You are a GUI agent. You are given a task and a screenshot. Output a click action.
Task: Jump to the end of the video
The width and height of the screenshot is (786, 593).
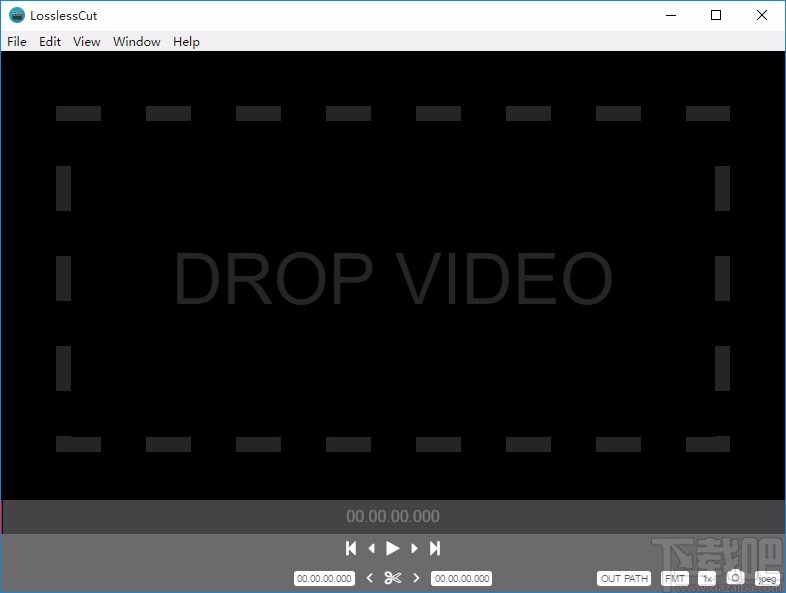click(435, 548)
